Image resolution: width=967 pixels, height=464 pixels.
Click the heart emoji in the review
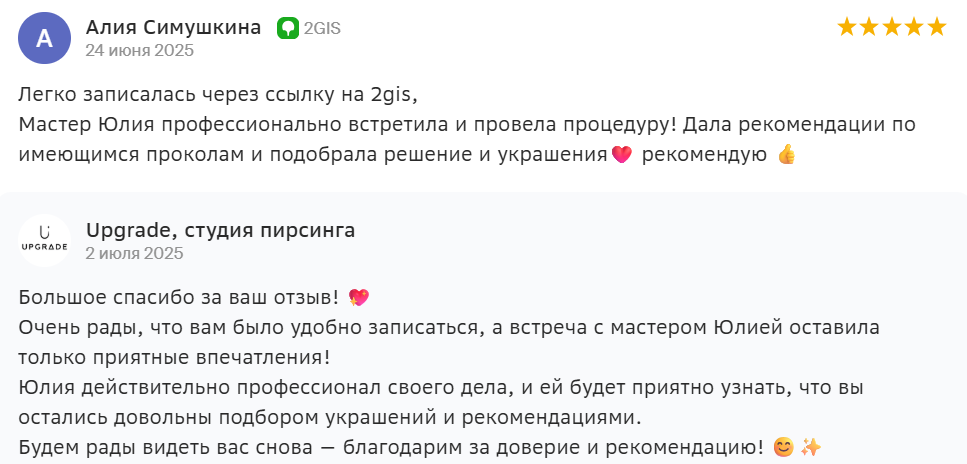tap(621, 155)
